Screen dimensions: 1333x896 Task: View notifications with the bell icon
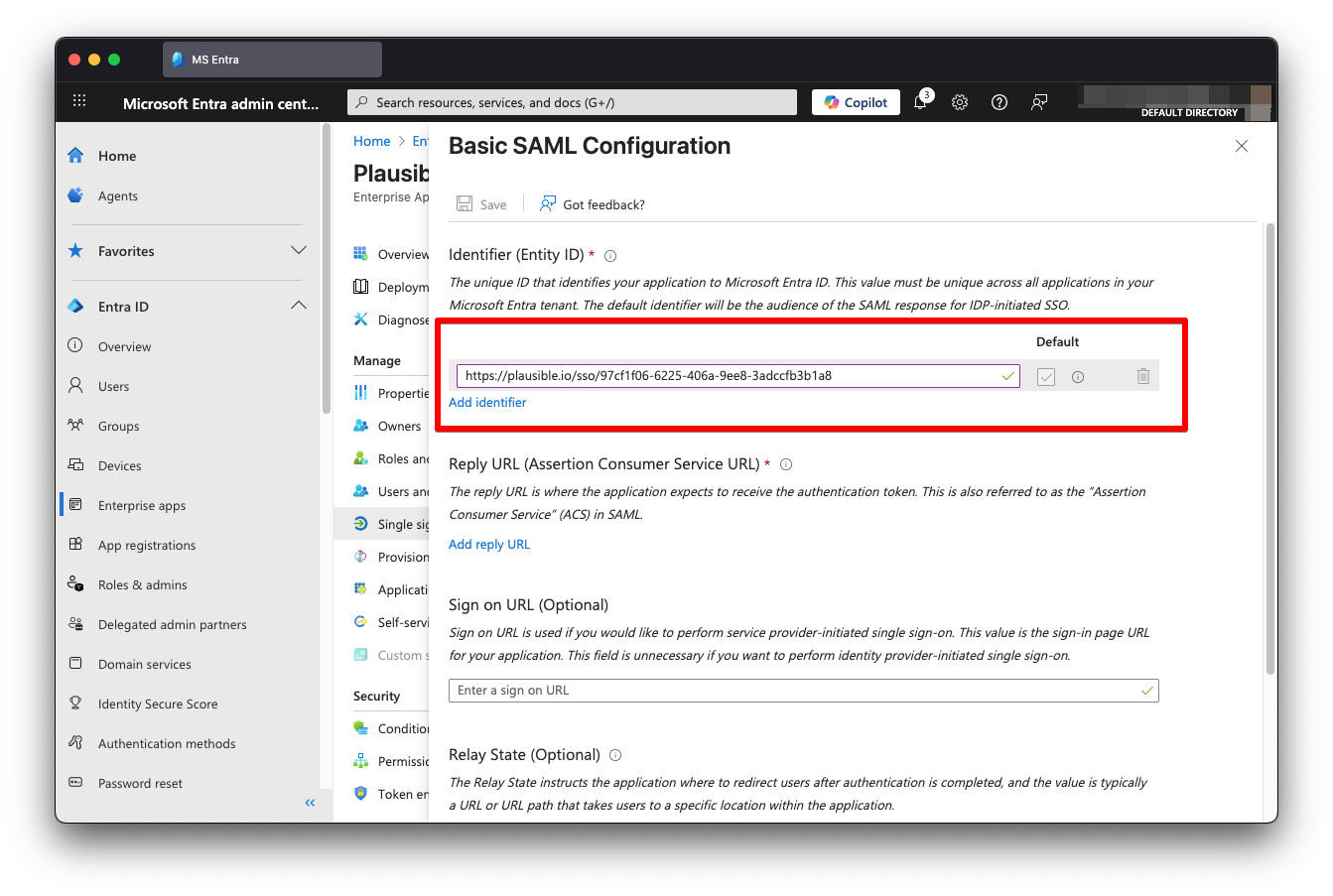(918, 101)
